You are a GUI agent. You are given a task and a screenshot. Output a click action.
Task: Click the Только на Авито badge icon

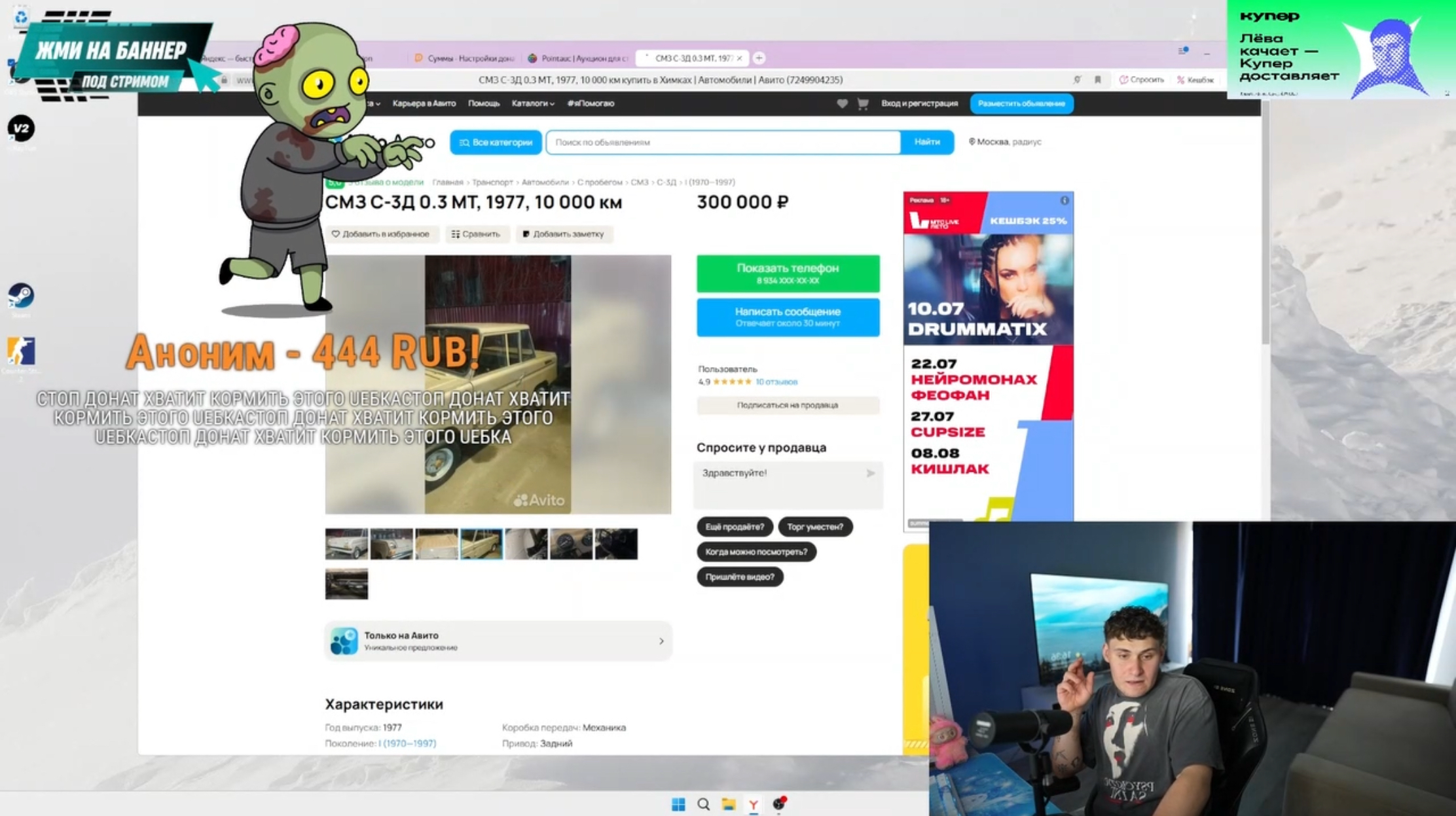coord(344,641)
